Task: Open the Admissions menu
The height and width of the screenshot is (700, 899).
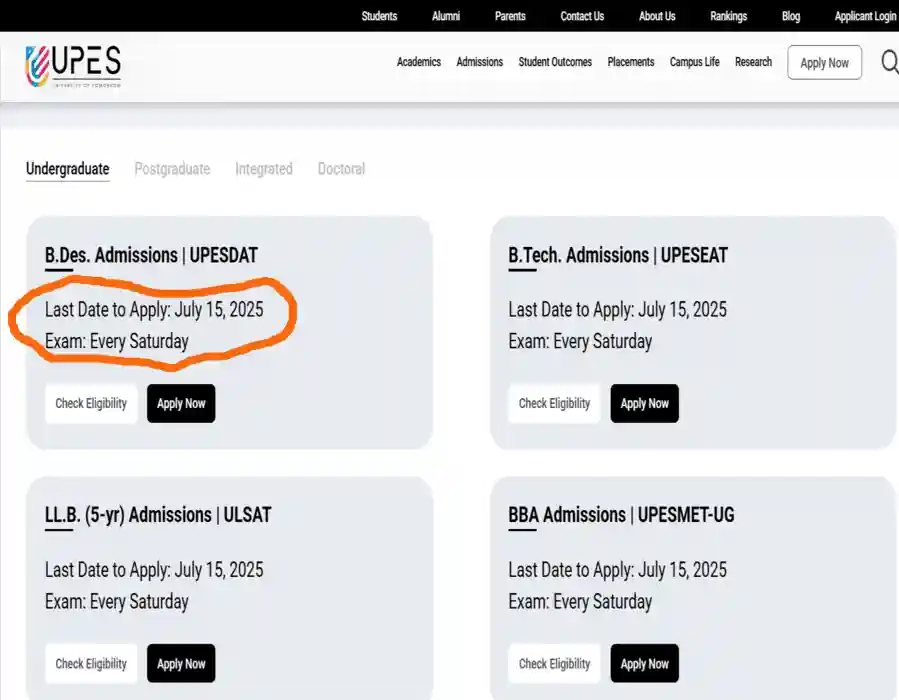Action: pyautogui.click(x=479, y=62)
